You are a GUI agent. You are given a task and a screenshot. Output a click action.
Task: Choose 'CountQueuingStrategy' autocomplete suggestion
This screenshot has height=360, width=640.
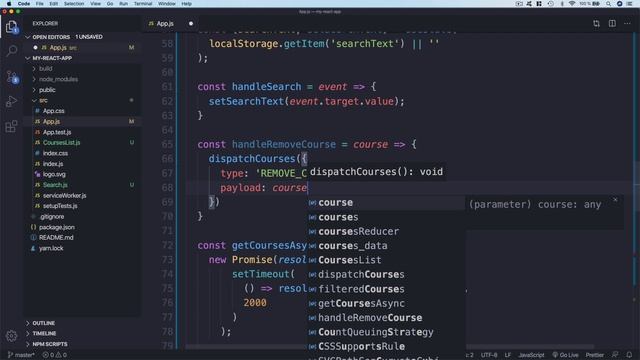pyautogui.click(x=386, y=332)
